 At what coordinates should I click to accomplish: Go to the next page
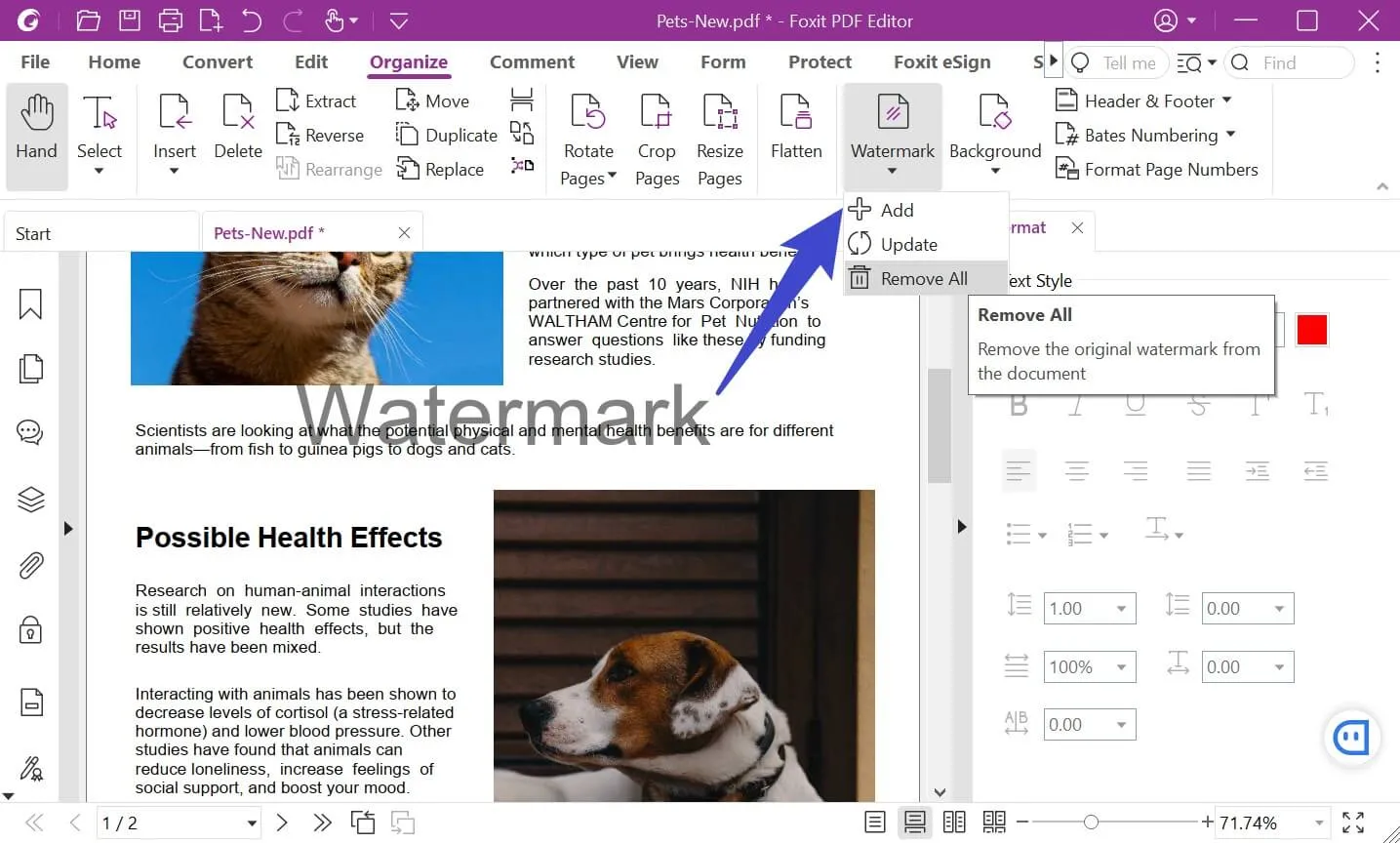point(282,822)
